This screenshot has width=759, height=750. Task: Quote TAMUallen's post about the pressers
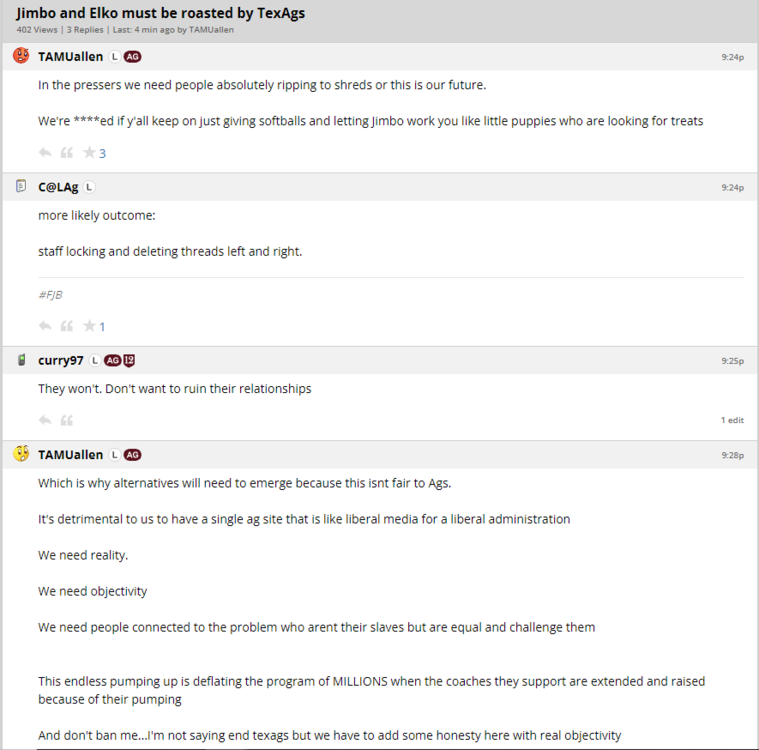pos(67,153)
